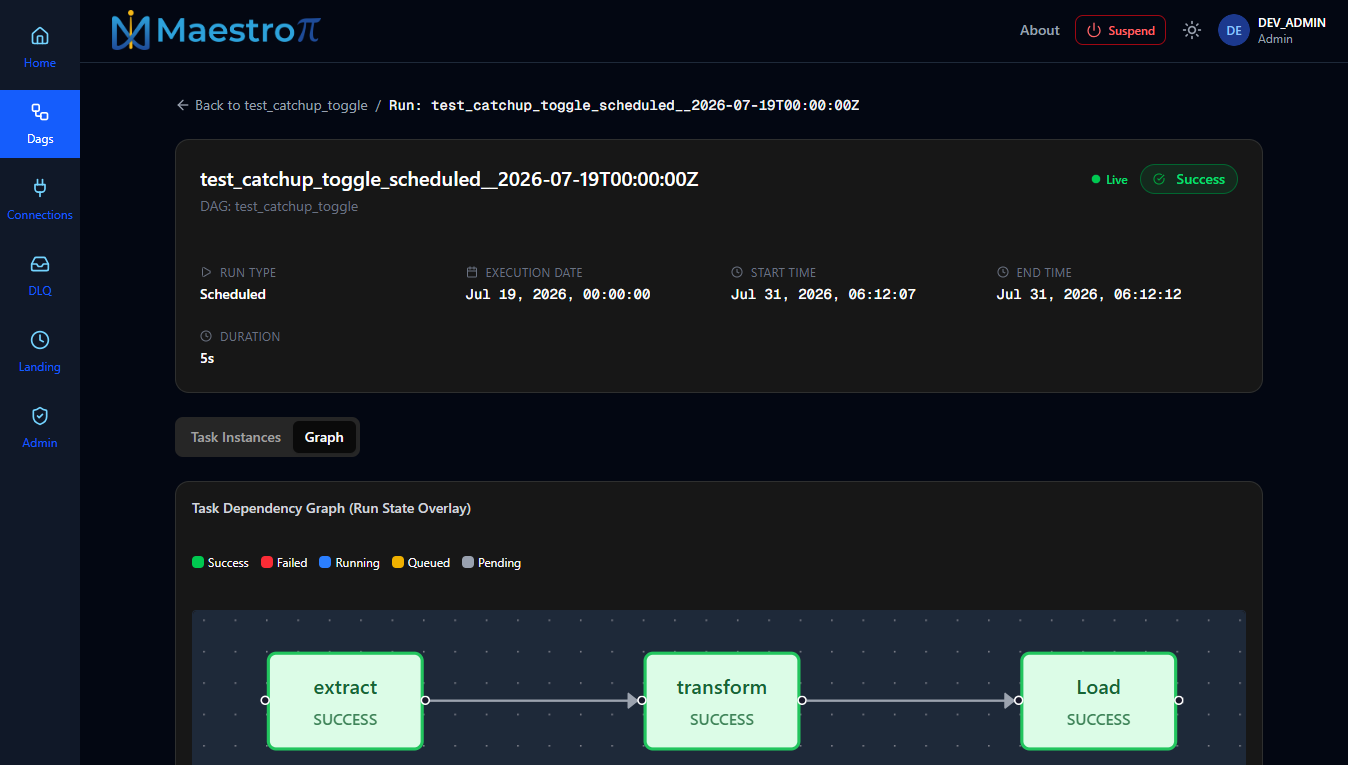Click the Success status badge

pos(1189,179)
